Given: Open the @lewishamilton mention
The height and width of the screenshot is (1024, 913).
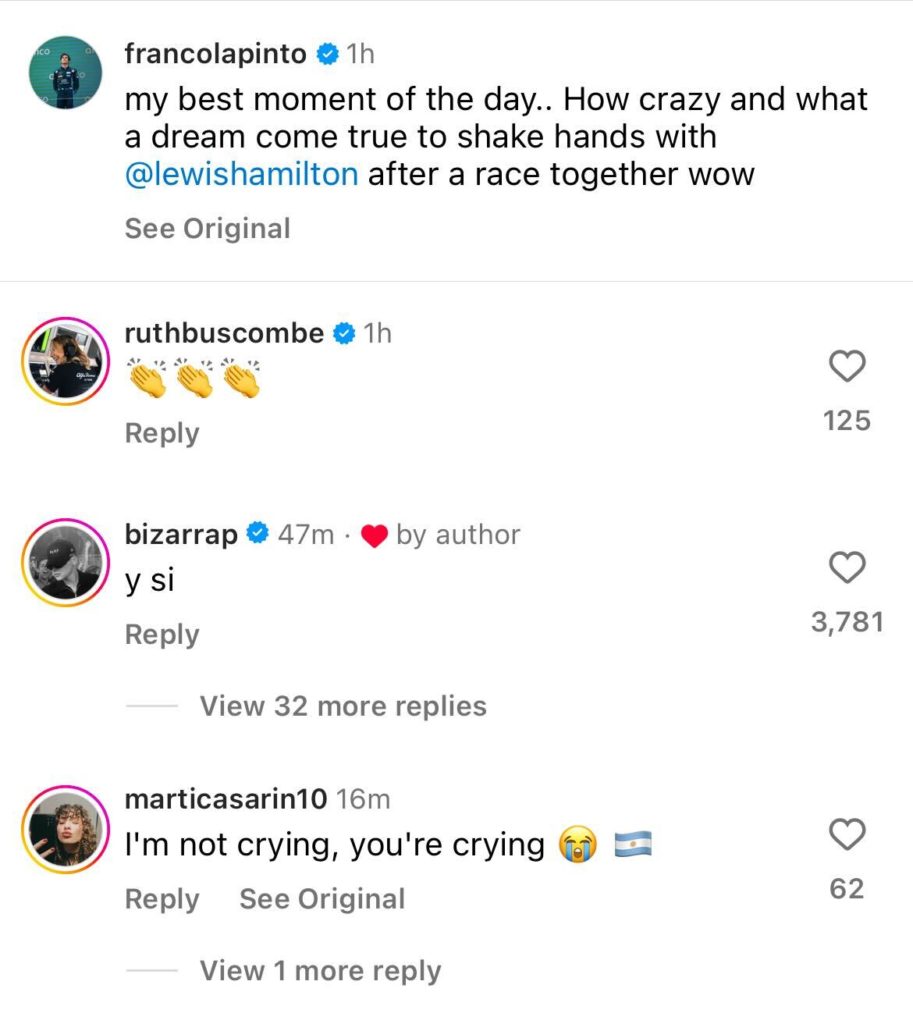Looking at the screenshot, I should [x=242, y=174].
